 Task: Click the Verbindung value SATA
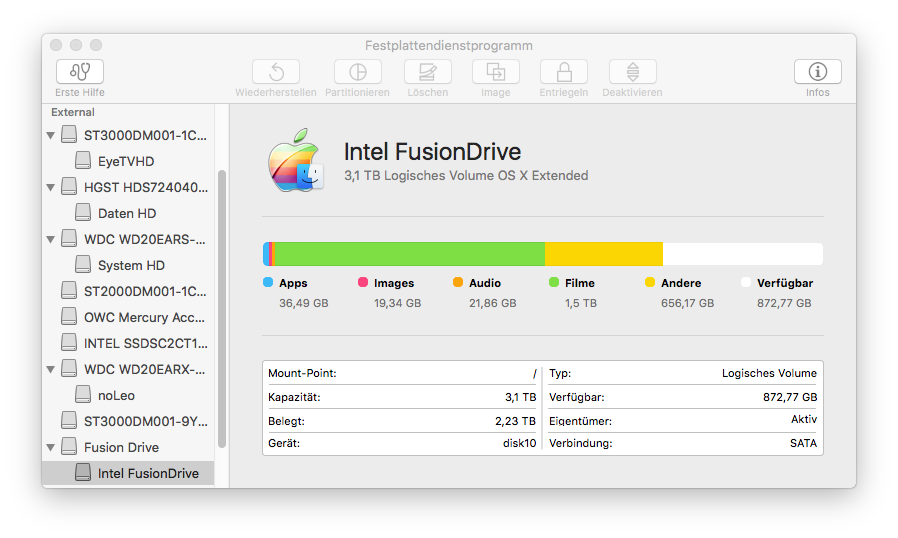pyautogui.click(x=804, y=443)
